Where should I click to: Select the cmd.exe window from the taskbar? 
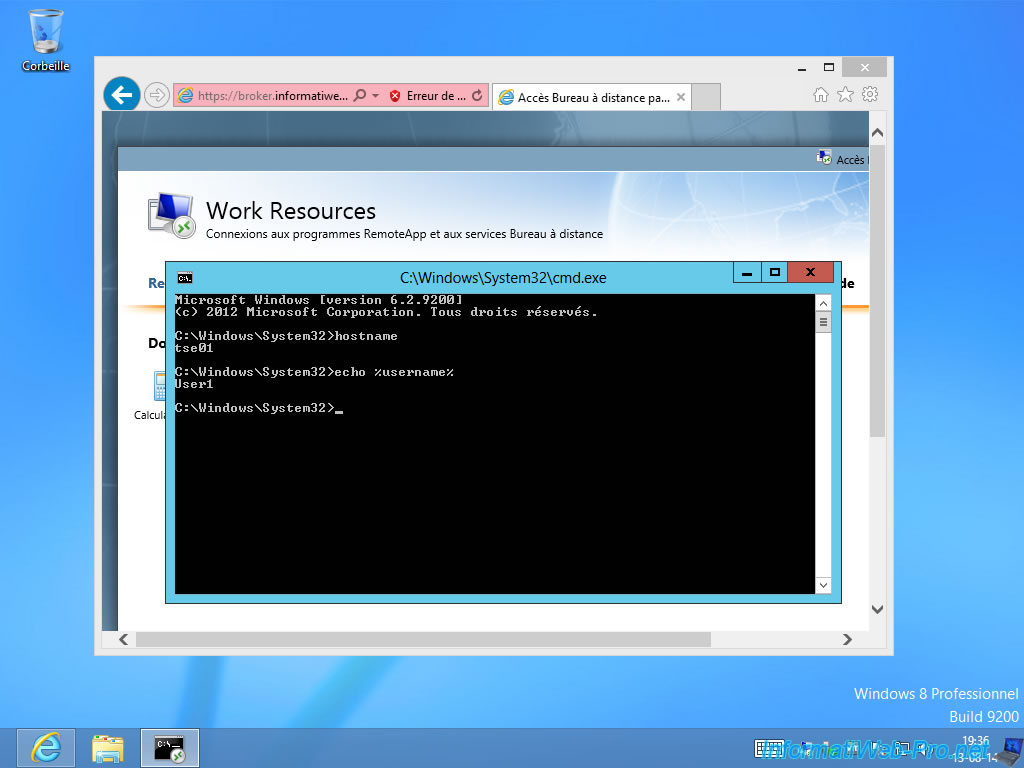click(170, 747)
